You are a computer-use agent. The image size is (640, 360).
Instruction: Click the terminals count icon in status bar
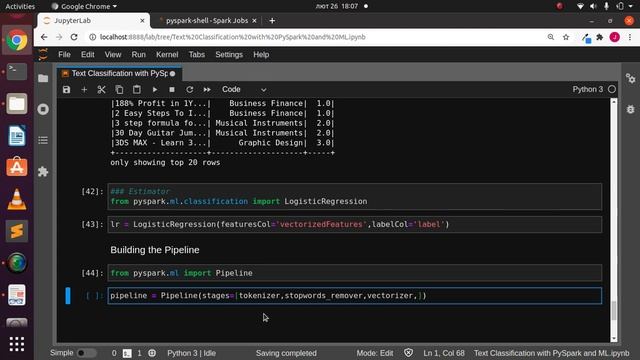tap(127, 353)
